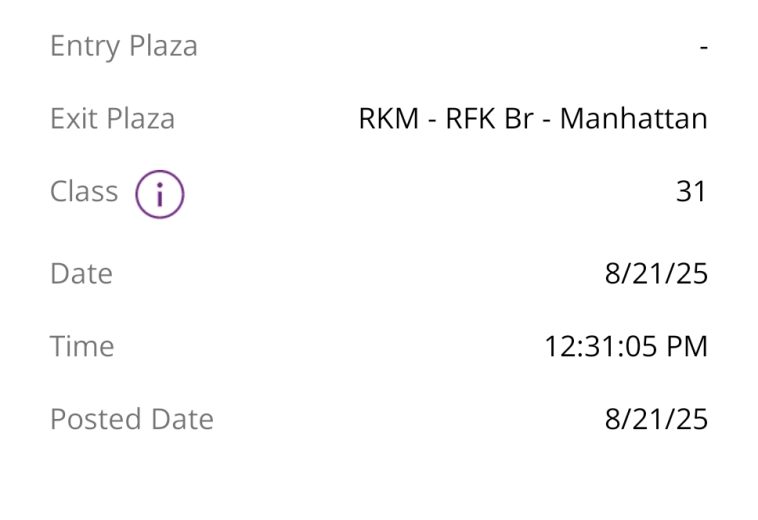Tap the empty entry plaza dash

click(x=704, y=47)
